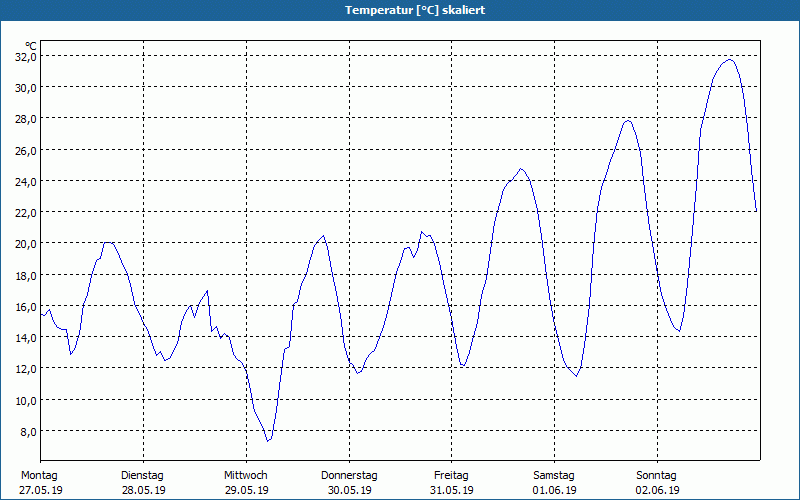
Task: Click the 32,0 y-axis label
Action: [26, 57]
